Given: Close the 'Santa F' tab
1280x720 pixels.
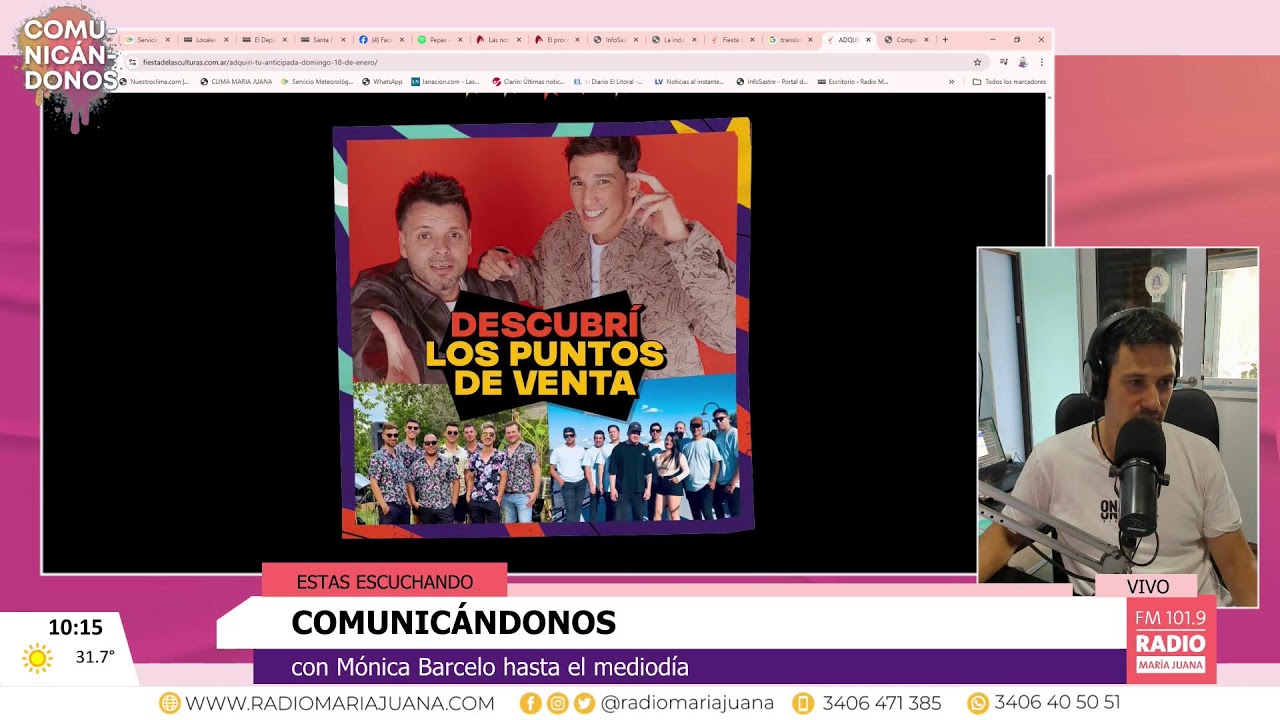Looking at the screenshot, I should pos(343,40).
